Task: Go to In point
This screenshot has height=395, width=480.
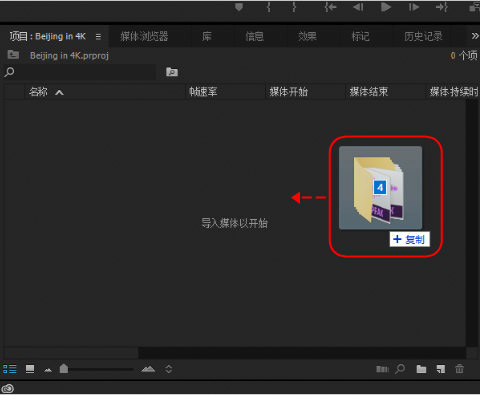Action: (x=330, y=7)
